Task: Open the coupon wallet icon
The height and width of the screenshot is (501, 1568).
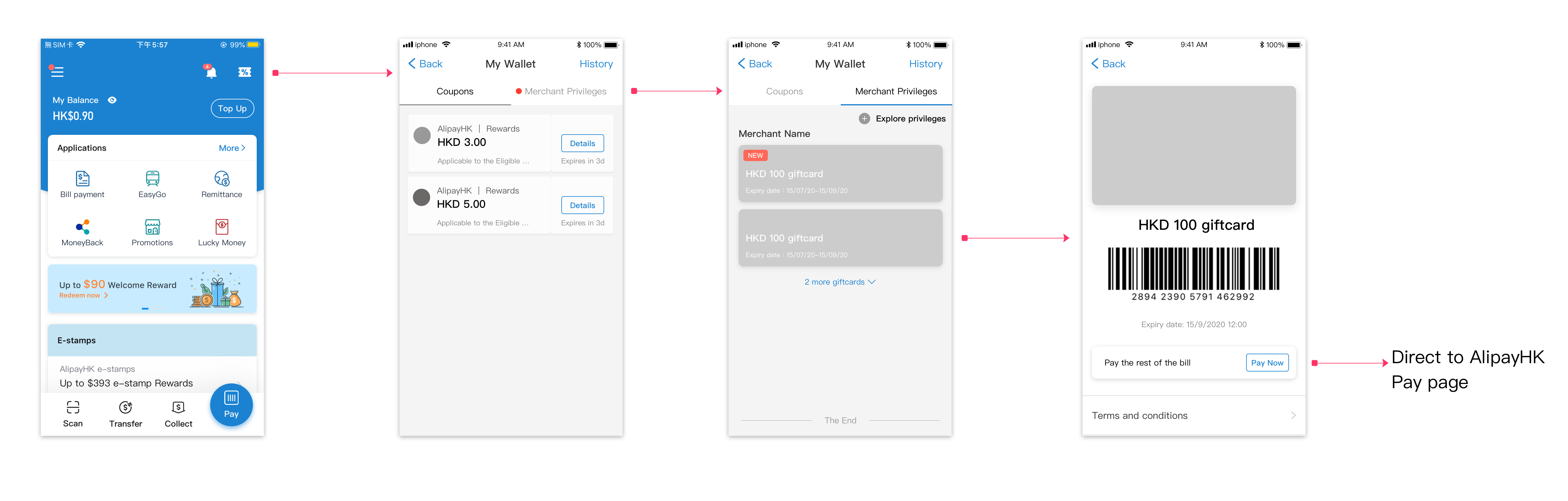Action: click(x=245, y=72)
